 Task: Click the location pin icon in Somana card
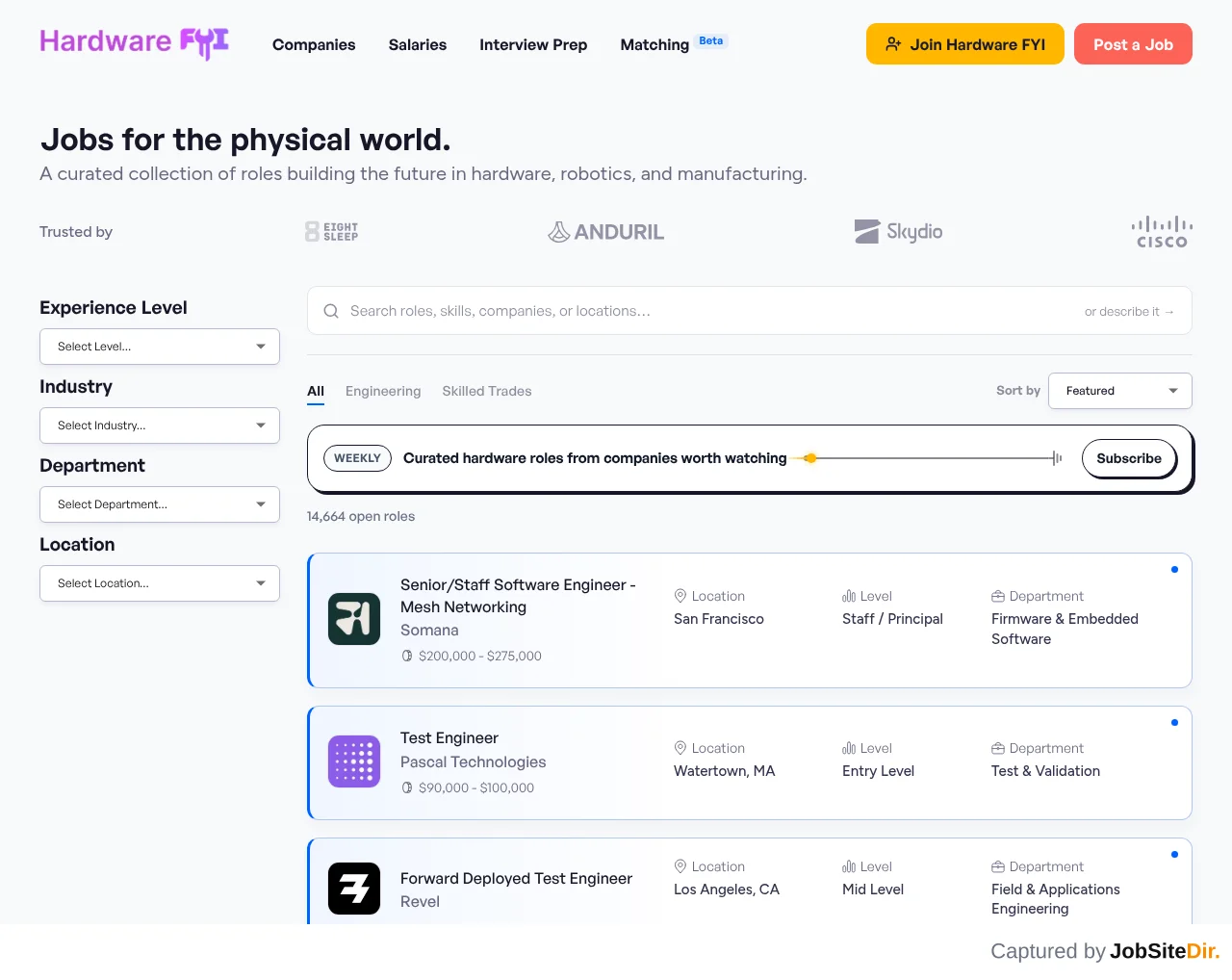tap(680, 596)
